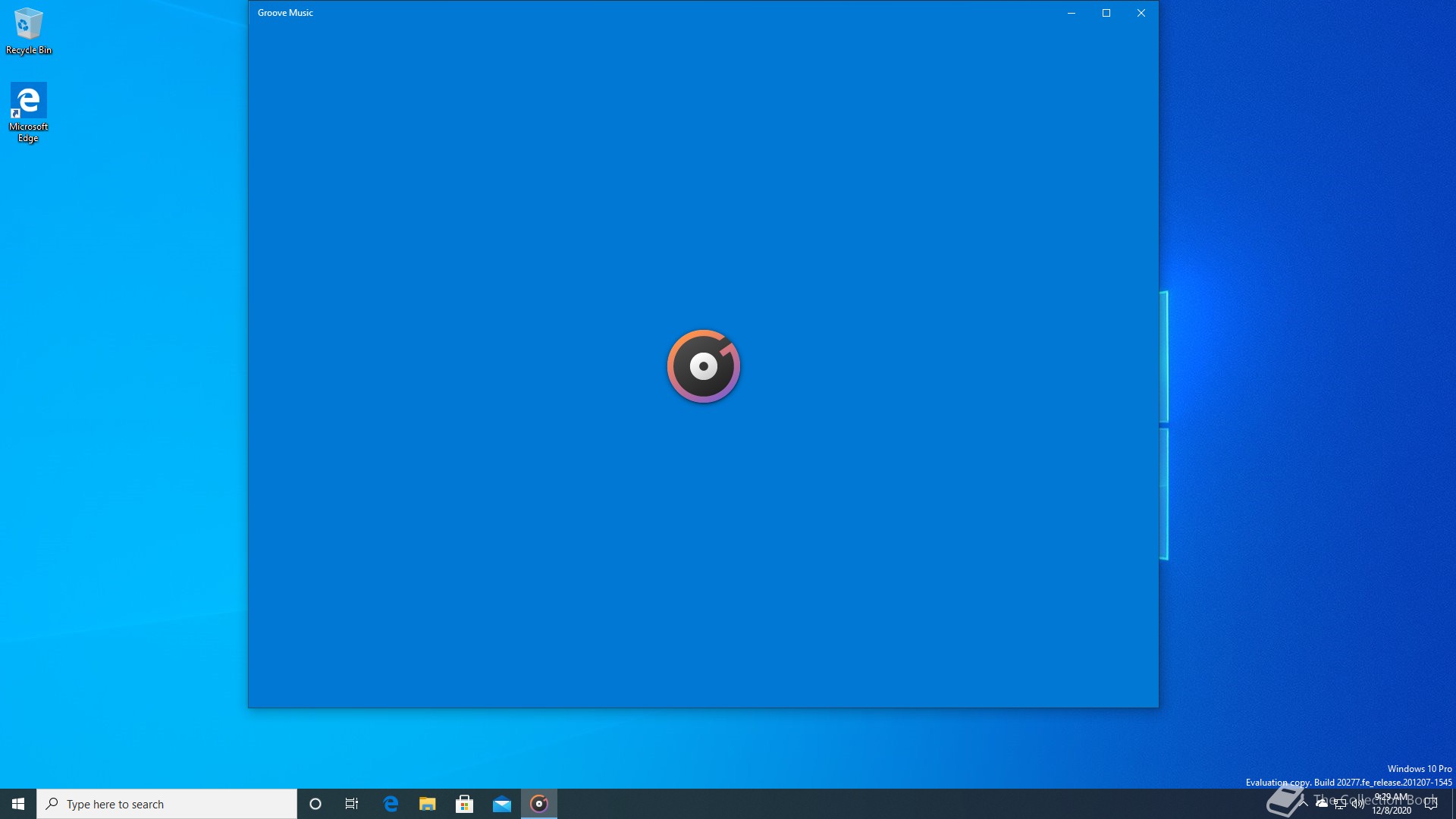Select the Microsoft Edge desktop shortcut
The width and height of the screenshot is (1456, 819).
[x=29, y=112]
